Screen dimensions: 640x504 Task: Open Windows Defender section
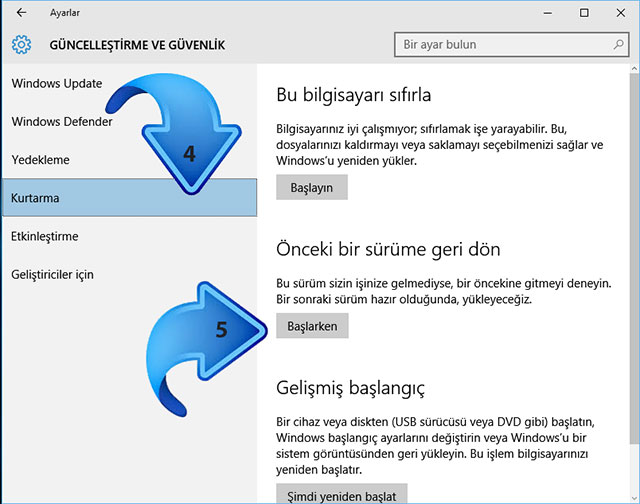pyautogui.click(x=62, y=122)
